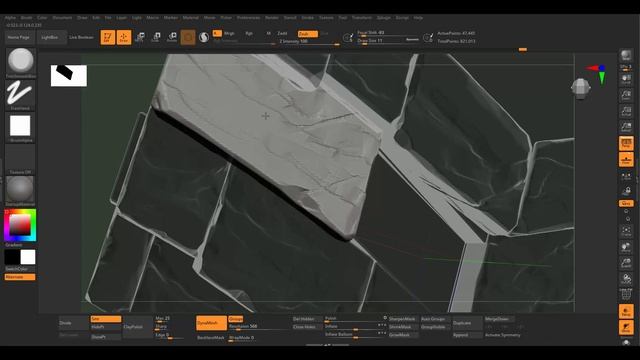Image resolution: width=640 pixels, height=360 pixels.
Task: Click the black-shape reference thumbnail
Action: [69, 76]
